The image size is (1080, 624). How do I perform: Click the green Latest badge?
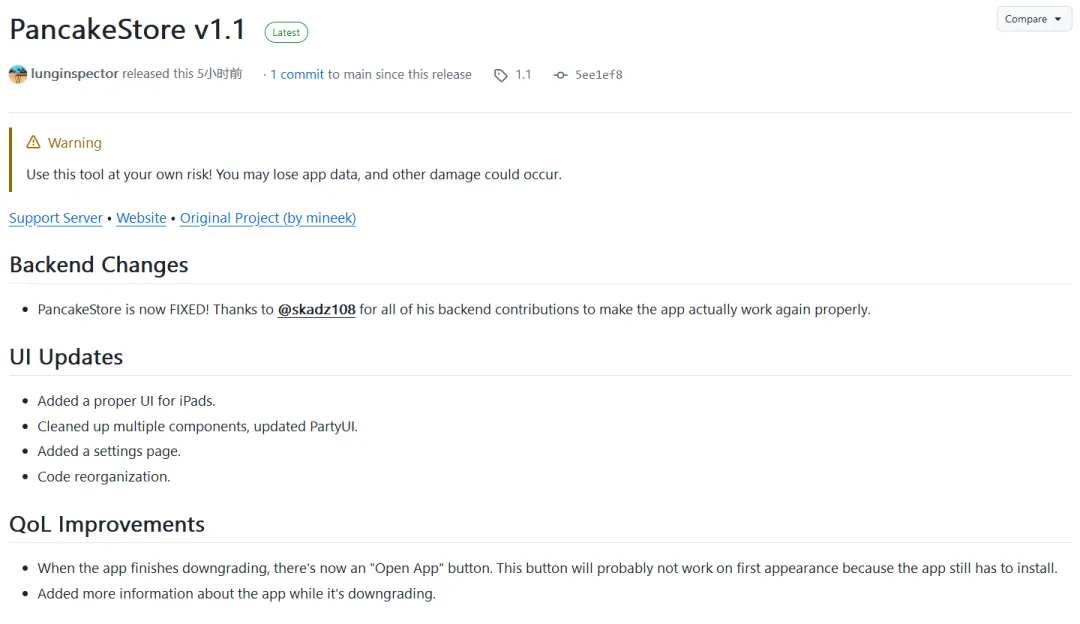(x=286, y=33)
